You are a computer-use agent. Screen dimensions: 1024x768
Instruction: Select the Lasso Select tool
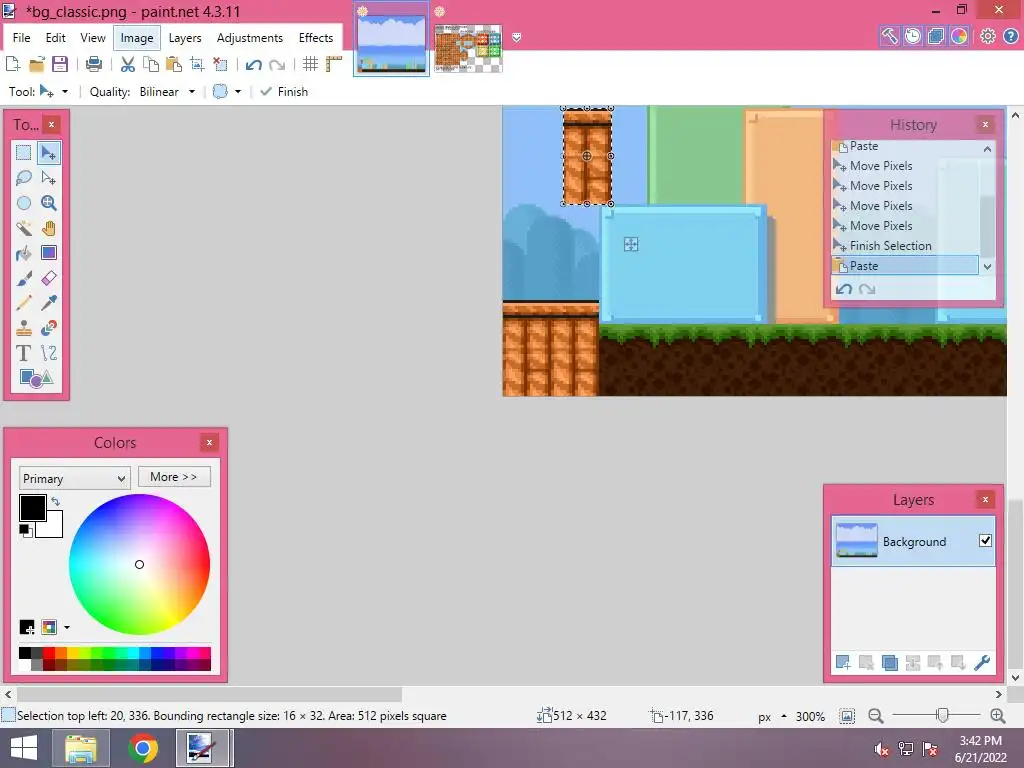[24, 178]
